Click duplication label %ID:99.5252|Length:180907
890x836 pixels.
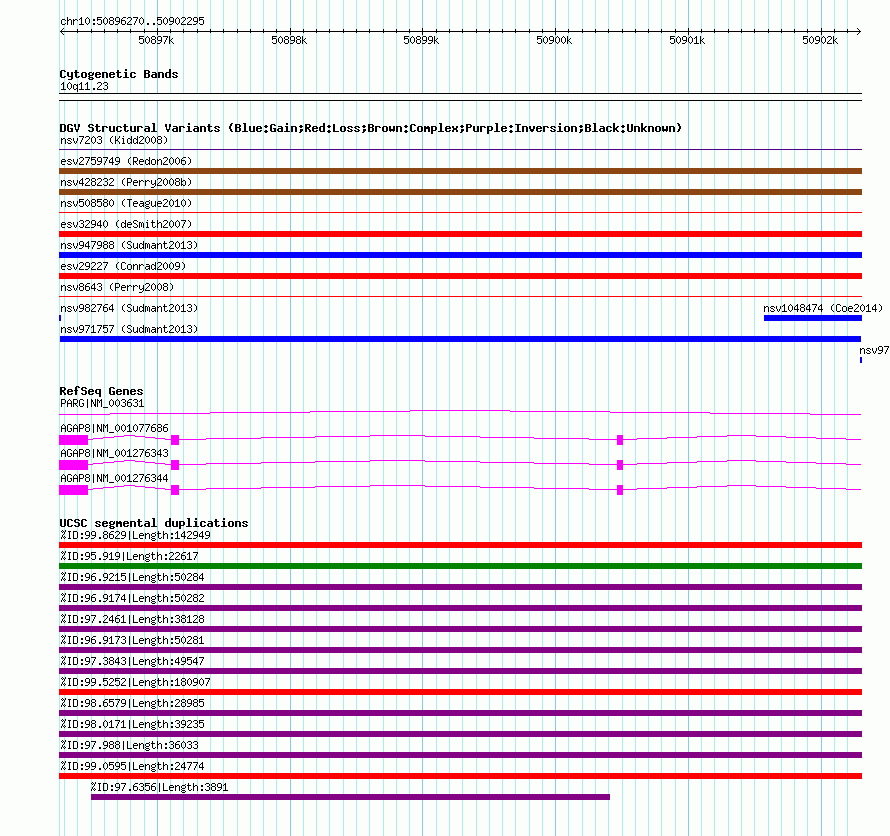point(135,682)
